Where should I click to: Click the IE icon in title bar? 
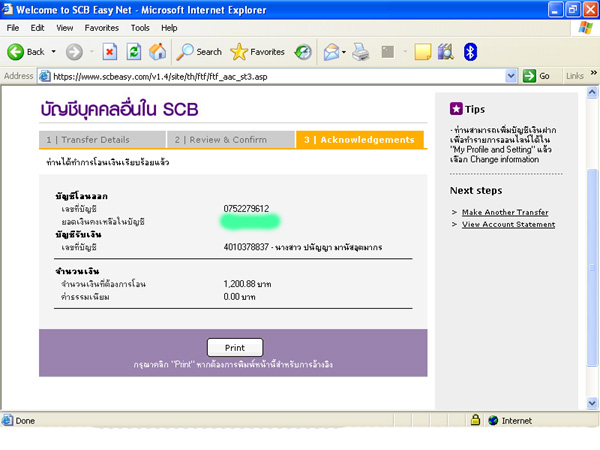pos(7,9)
